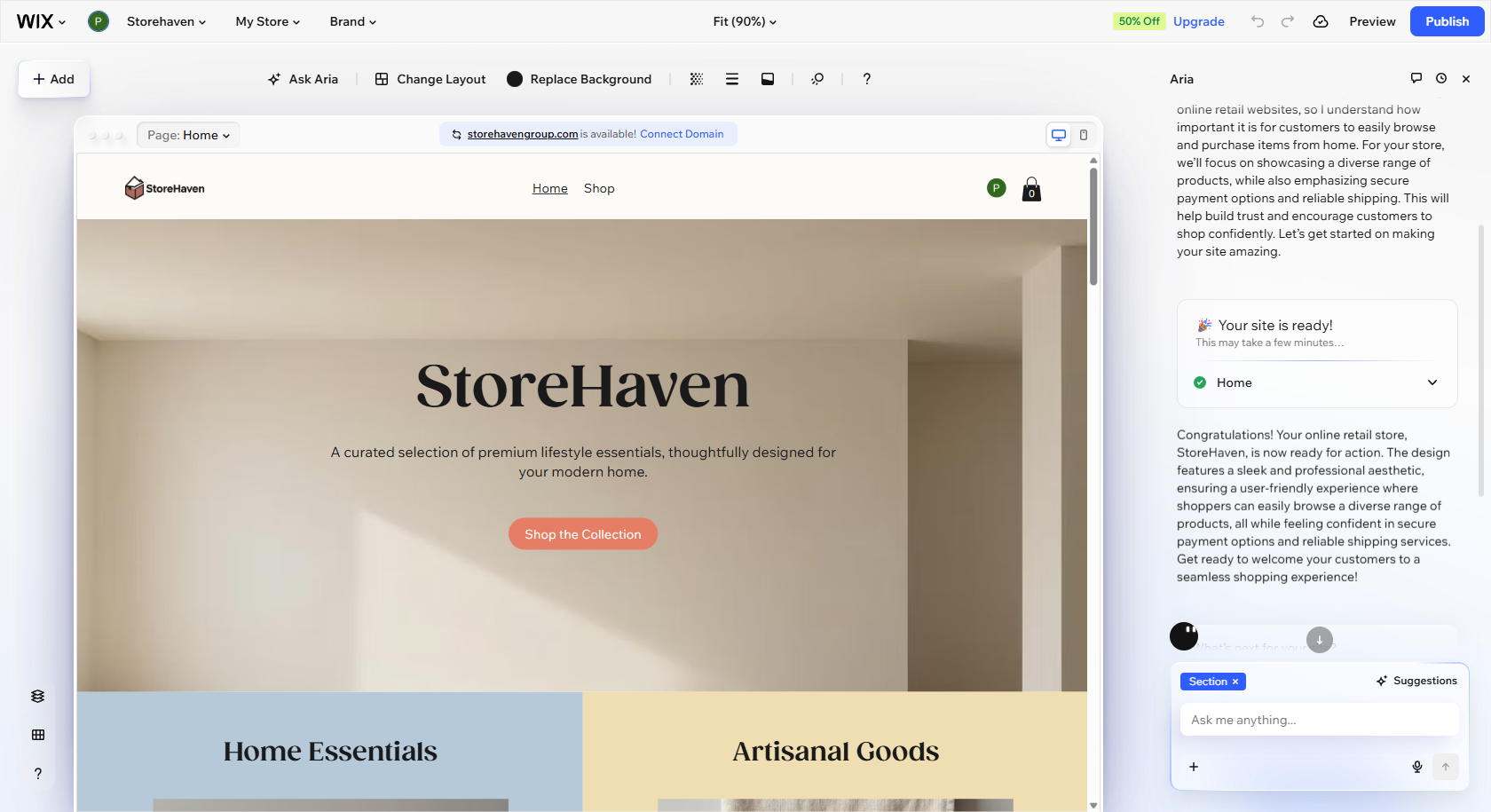This screenshot has height=812, width=1491.
Task: Click the Shop nav item on site
Action: [599, 188]
